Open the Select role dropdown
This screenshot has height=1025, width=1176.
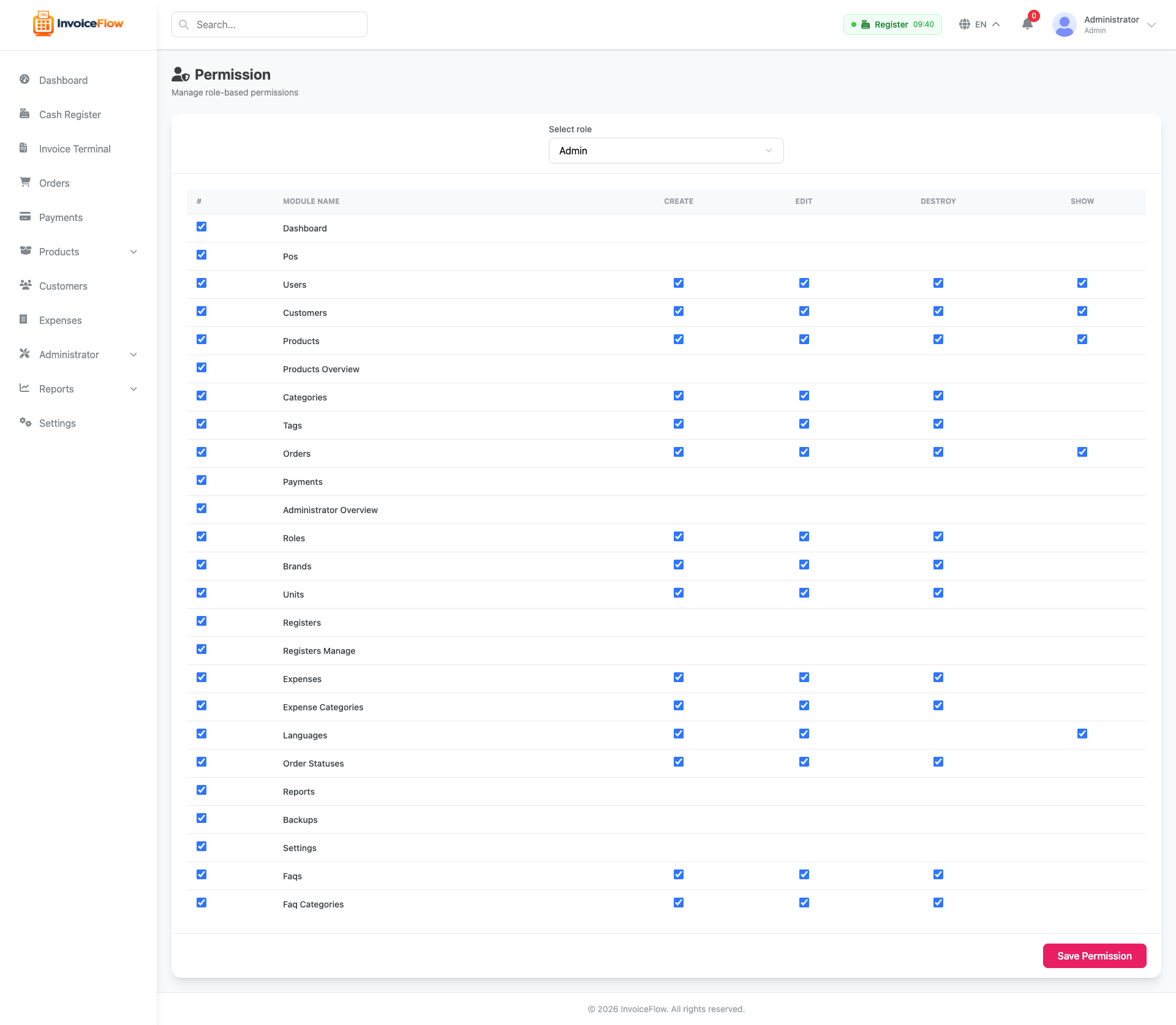click(666, 151)
